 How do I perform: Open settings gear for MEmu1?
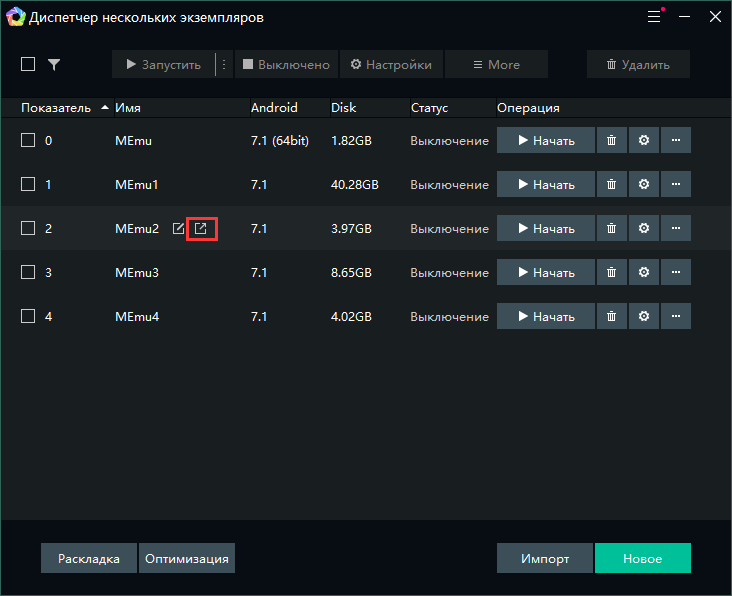click(x=643, y=185)
